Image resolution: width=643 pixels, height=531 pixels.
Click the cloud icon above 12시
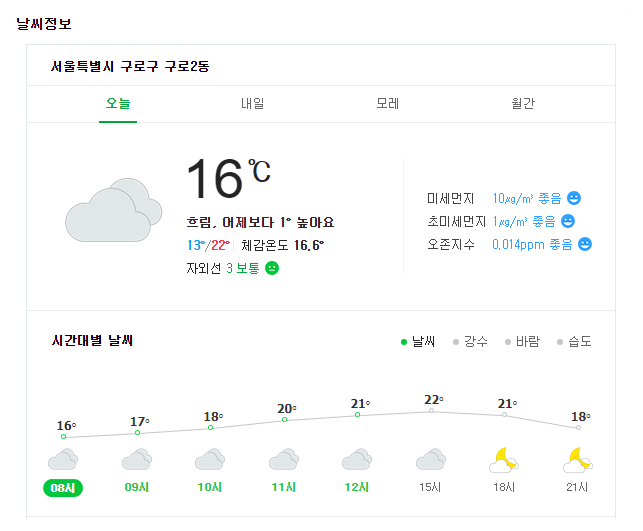357,459
